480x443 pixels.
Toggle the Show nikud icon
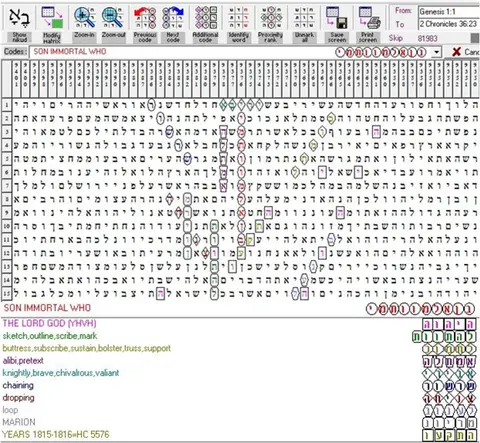(19, 18)
